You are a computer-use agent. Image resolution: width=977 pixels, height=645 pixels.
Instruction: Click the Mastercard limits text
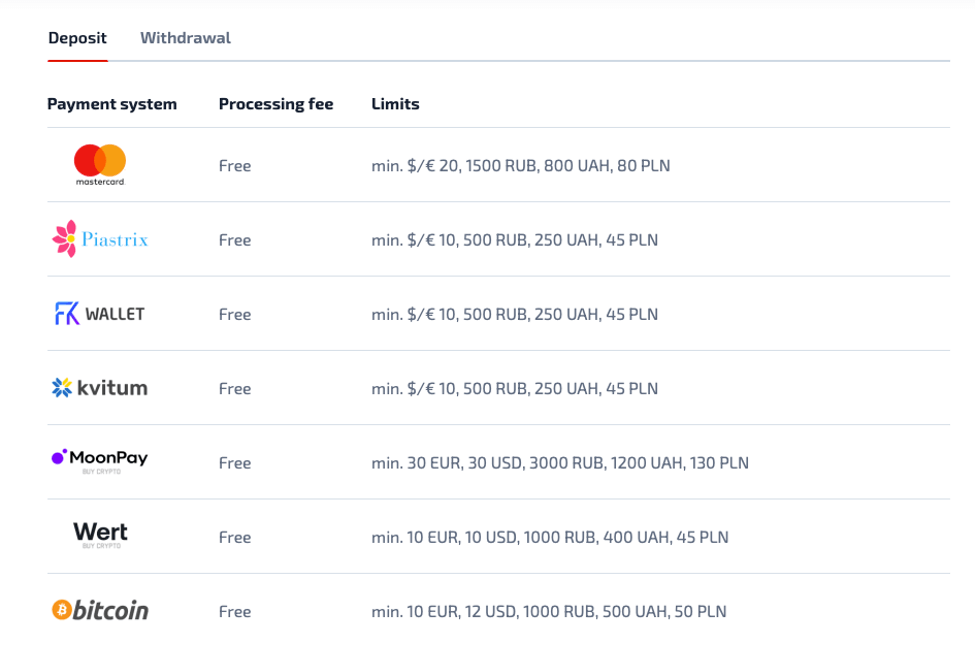click(x=520, y=166)
